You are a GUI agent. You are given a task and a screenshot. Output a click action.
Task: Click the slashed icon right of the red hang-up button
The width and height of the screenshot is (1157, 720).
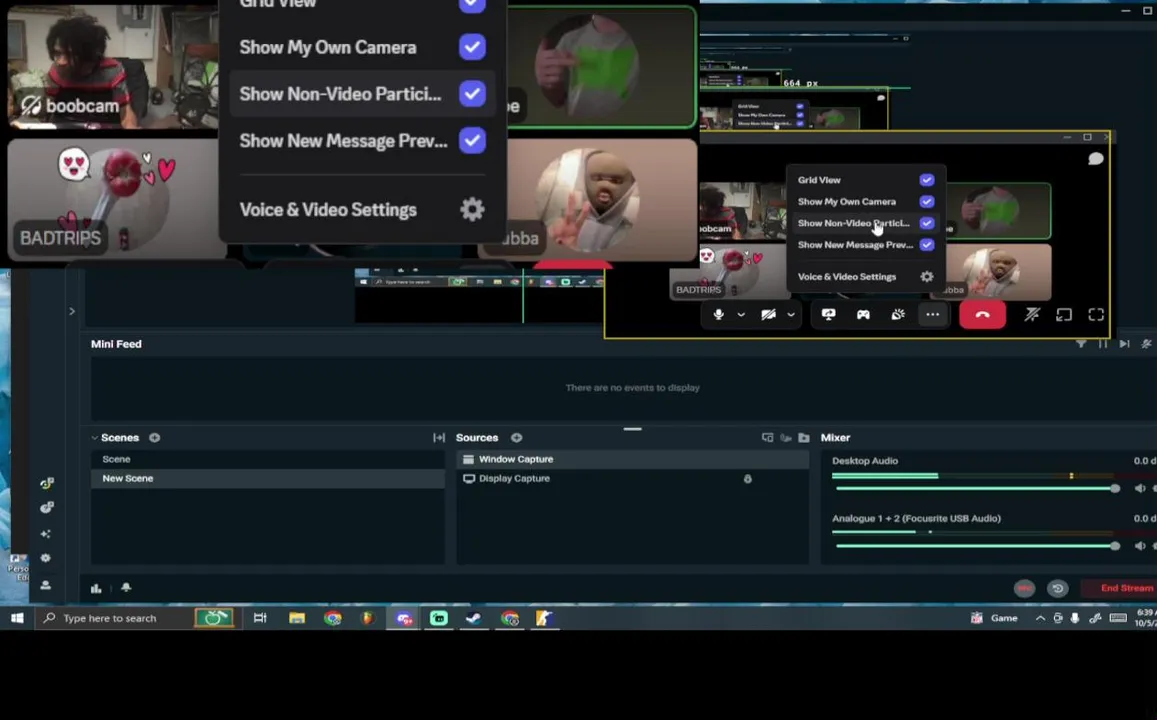coord(1032,314)
